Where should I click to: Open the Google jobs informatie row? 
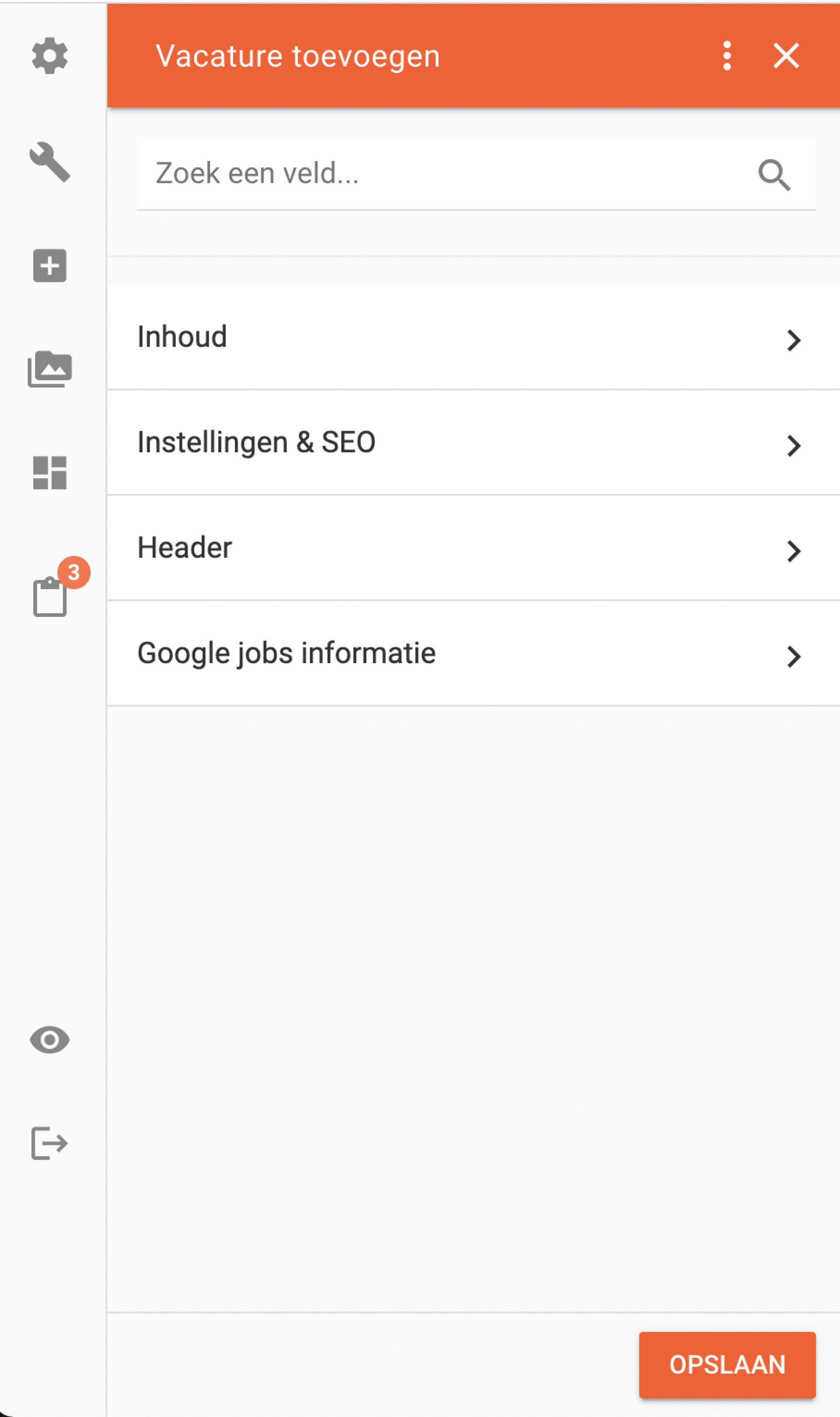point(473,654)
